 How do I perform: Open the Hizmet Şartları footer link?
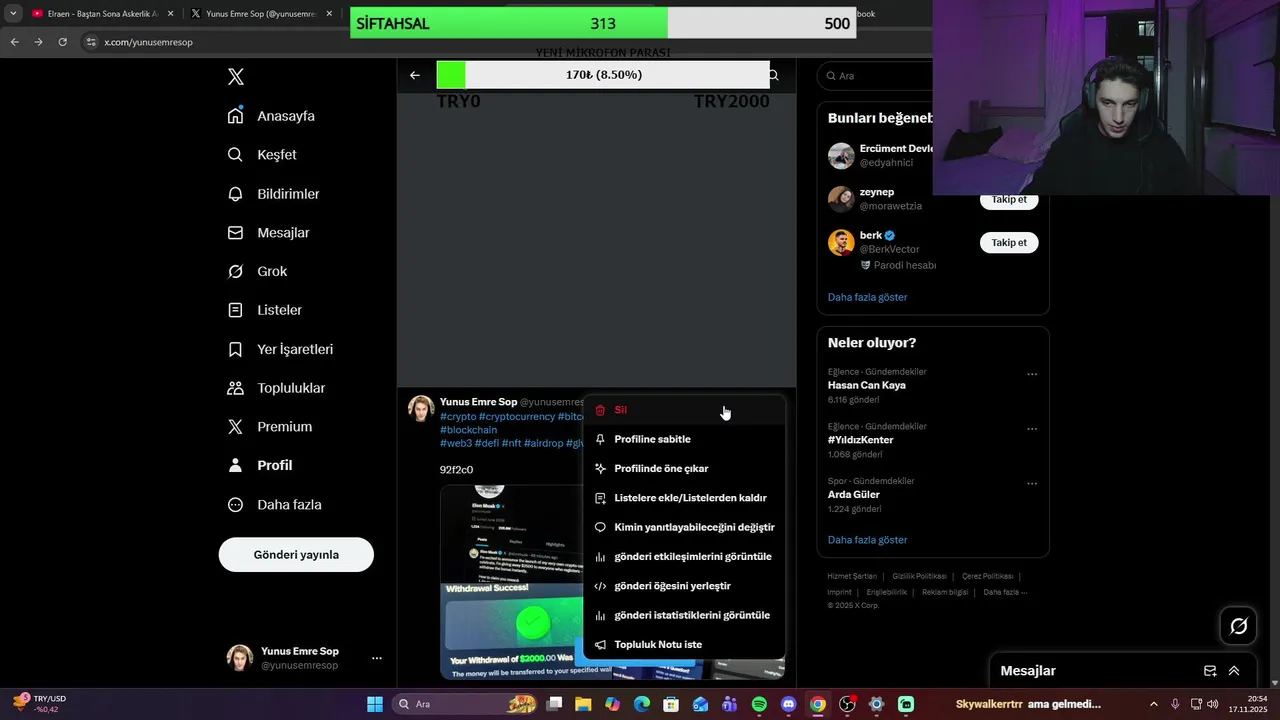pos(852,576)
